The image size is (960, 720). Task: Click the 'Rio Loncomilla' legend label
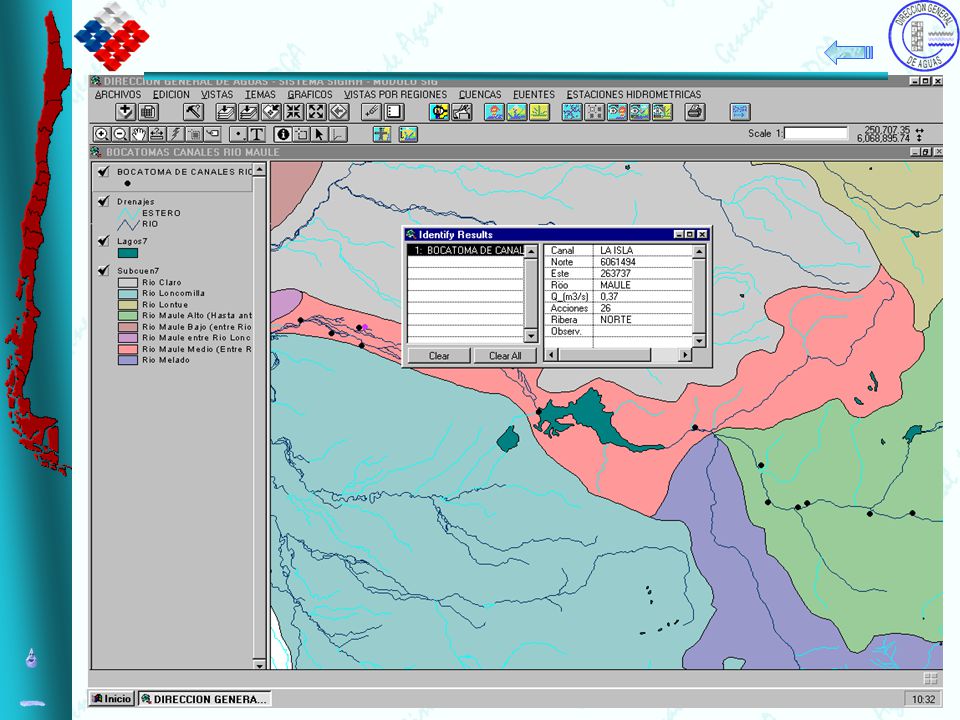[173, 293]
